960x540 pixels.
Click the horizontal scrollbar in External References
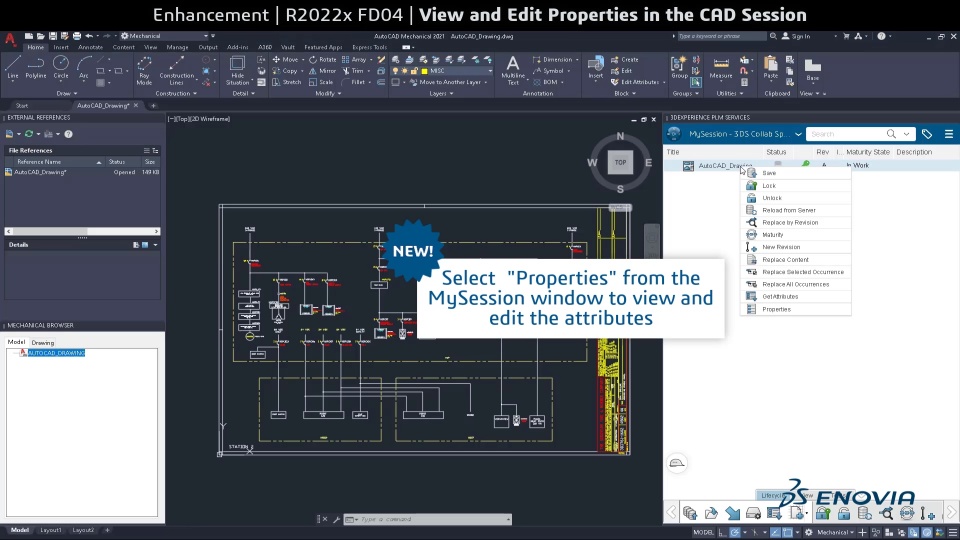[x=82, y=231]
